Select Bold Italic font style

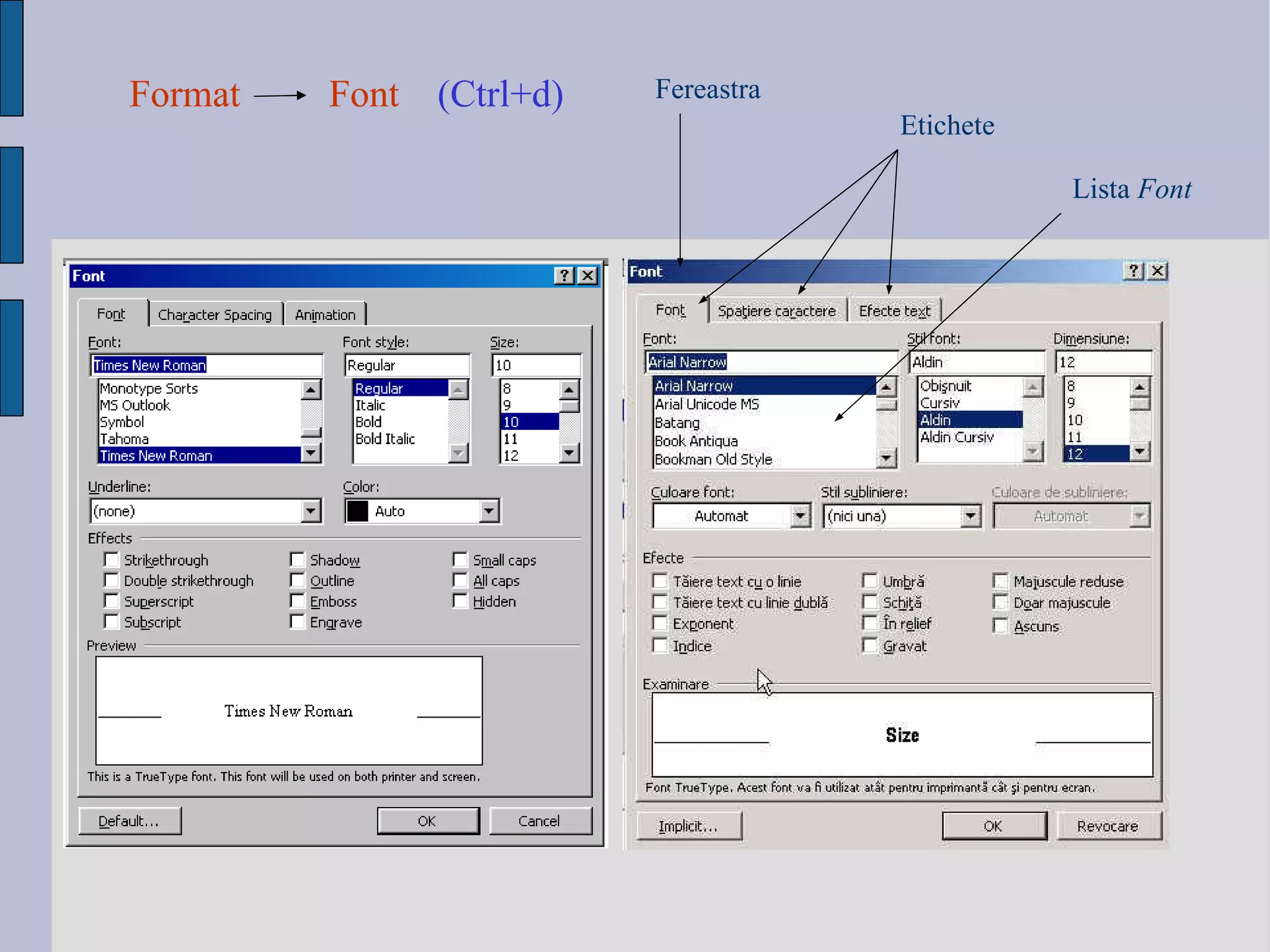pos(400,438)
